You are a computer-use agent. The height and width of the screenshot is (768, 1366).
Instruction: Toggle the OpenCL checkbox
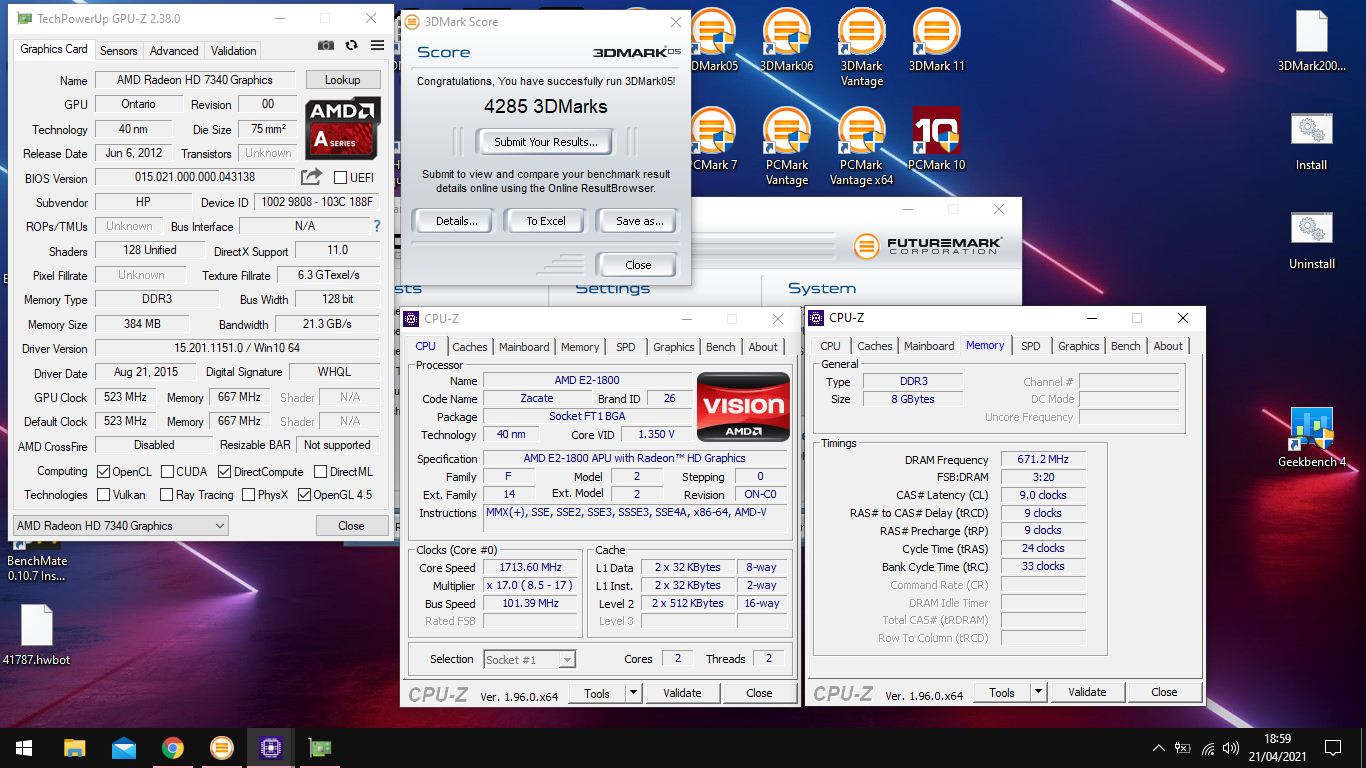pyautogui.click(x=104, y=471)
